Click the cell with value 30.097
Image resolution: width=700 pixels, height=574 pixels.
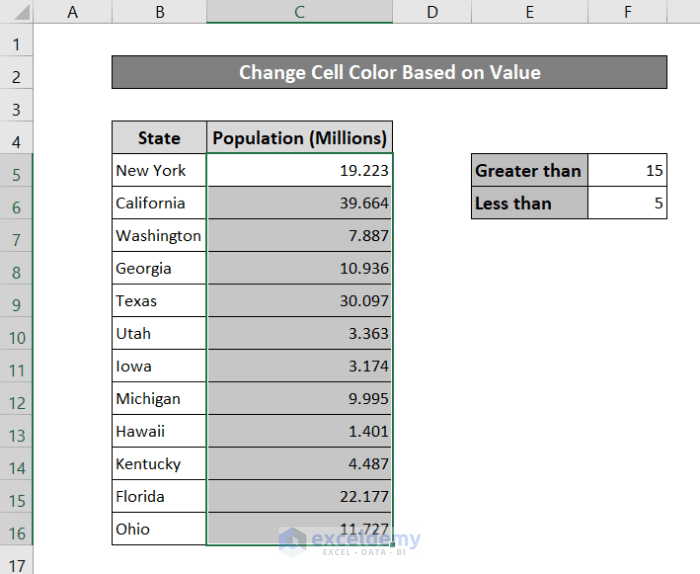[x=300, y=300]
